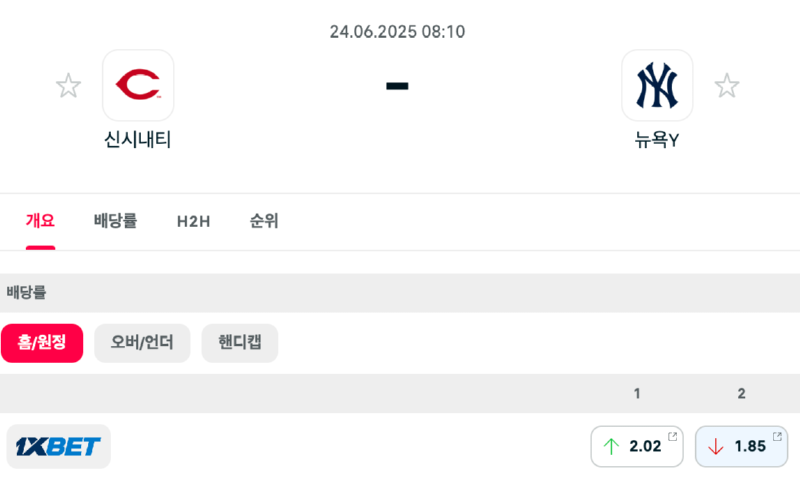Favorite Cincinnati with the left star
The height and width of the screenshot is (477, 800).
pyautogui.click(x=68, y=86)
